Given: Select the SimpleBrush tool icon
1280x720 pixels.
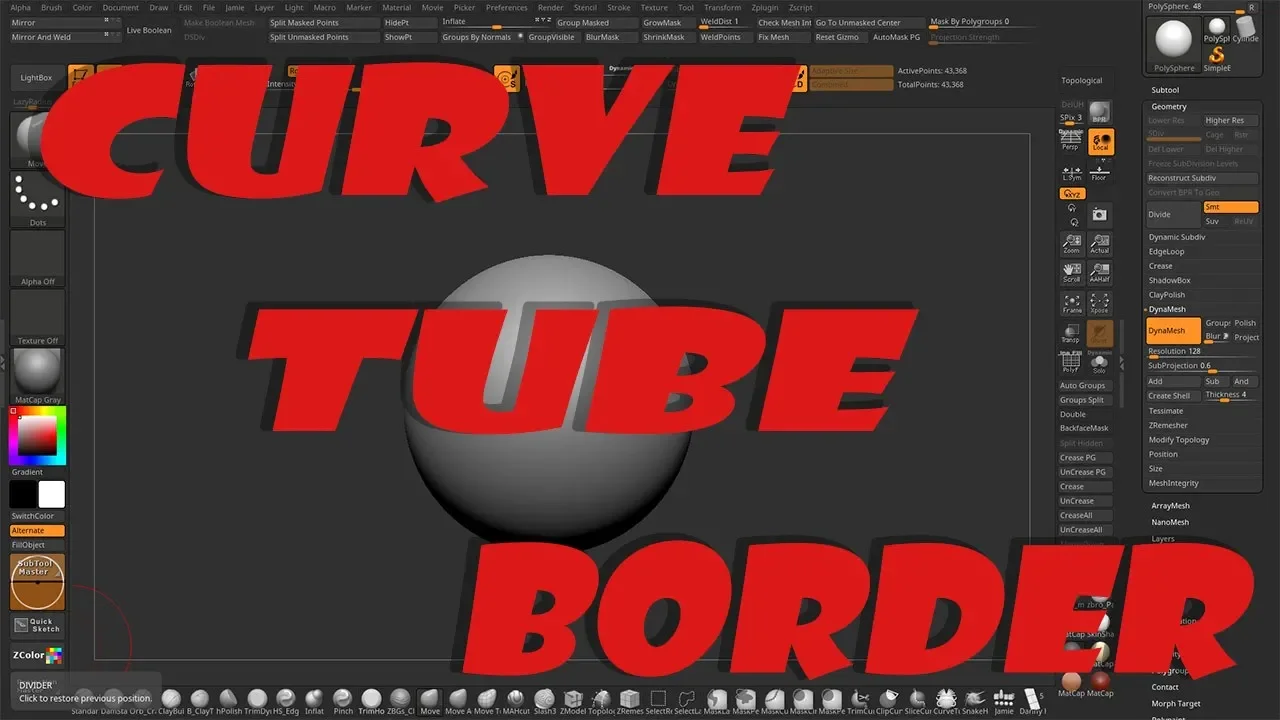Looking at the screenshot, I should tap(1217, 58).
